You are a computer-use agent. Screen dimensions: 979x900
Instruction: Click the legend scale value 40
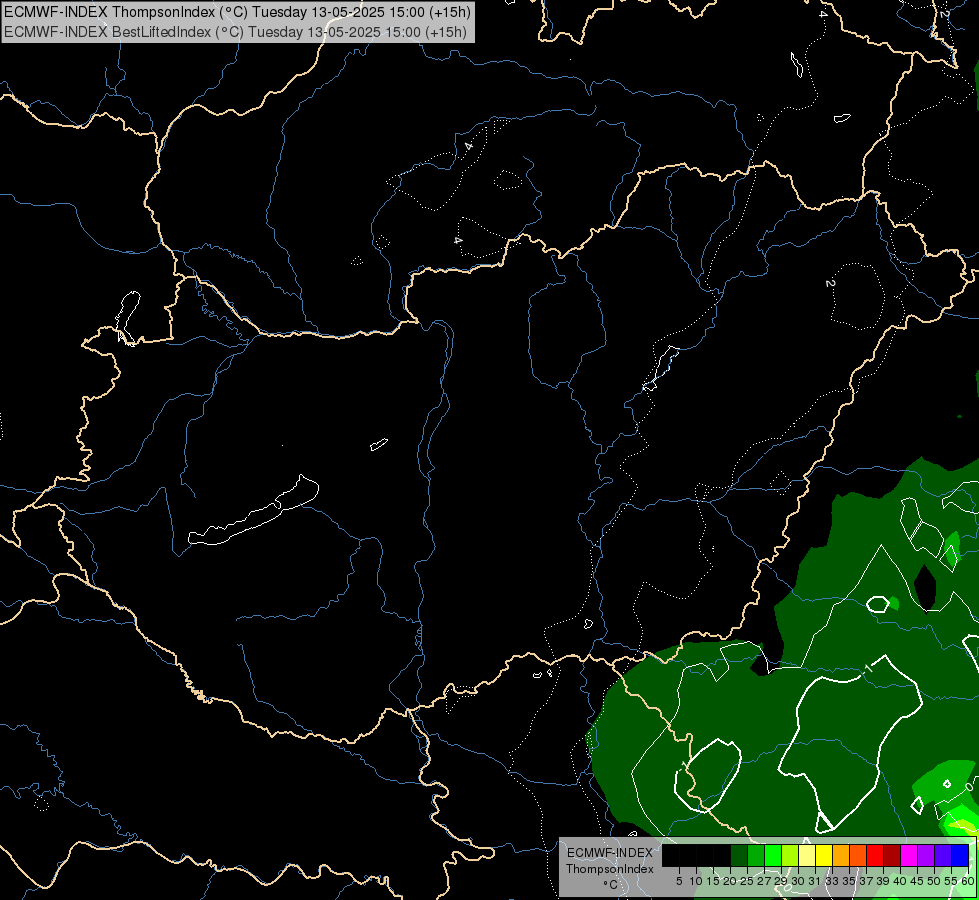pos(900,881)
